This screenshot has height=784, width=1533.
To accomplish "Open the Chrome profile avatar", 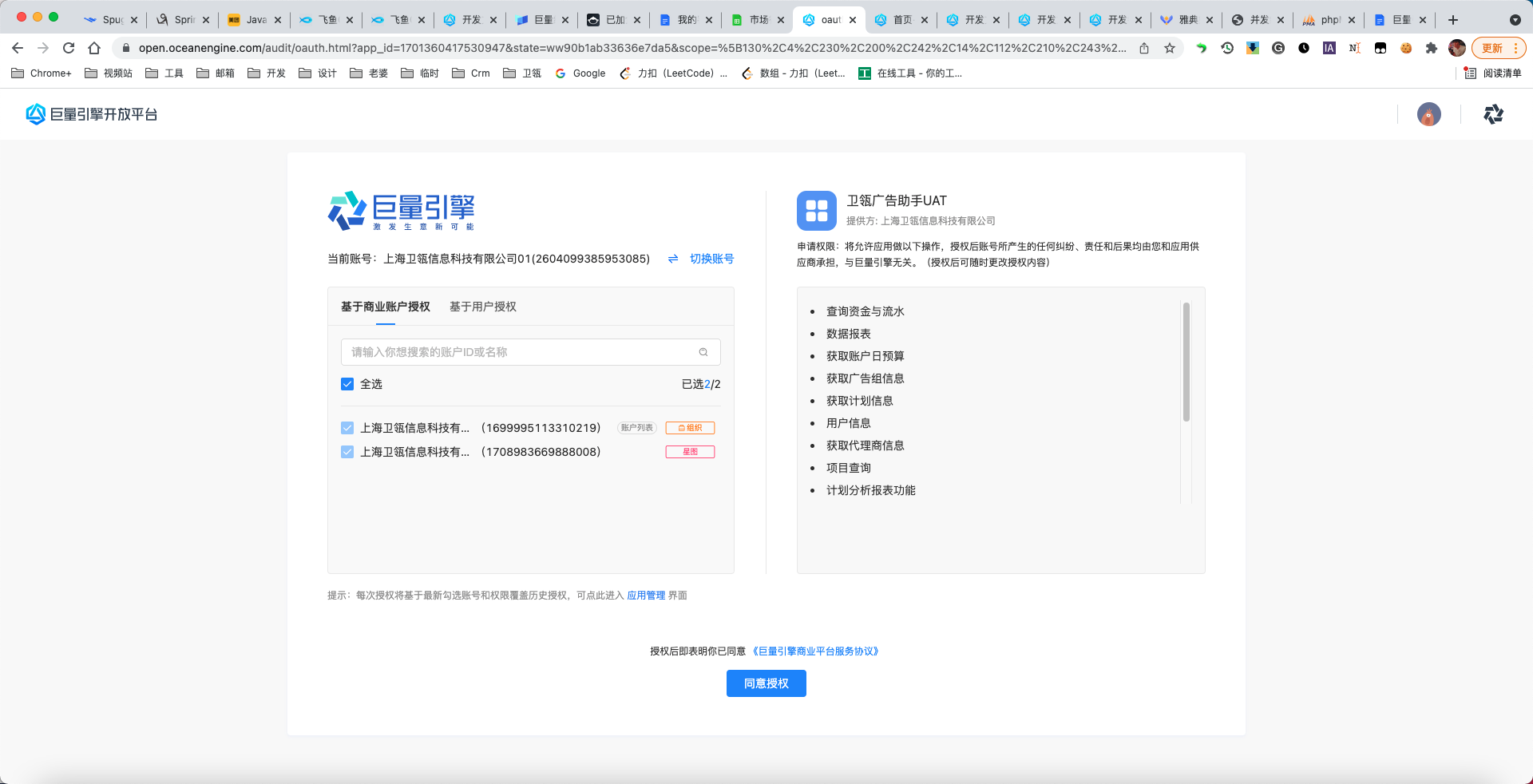I will [1457, 48].
